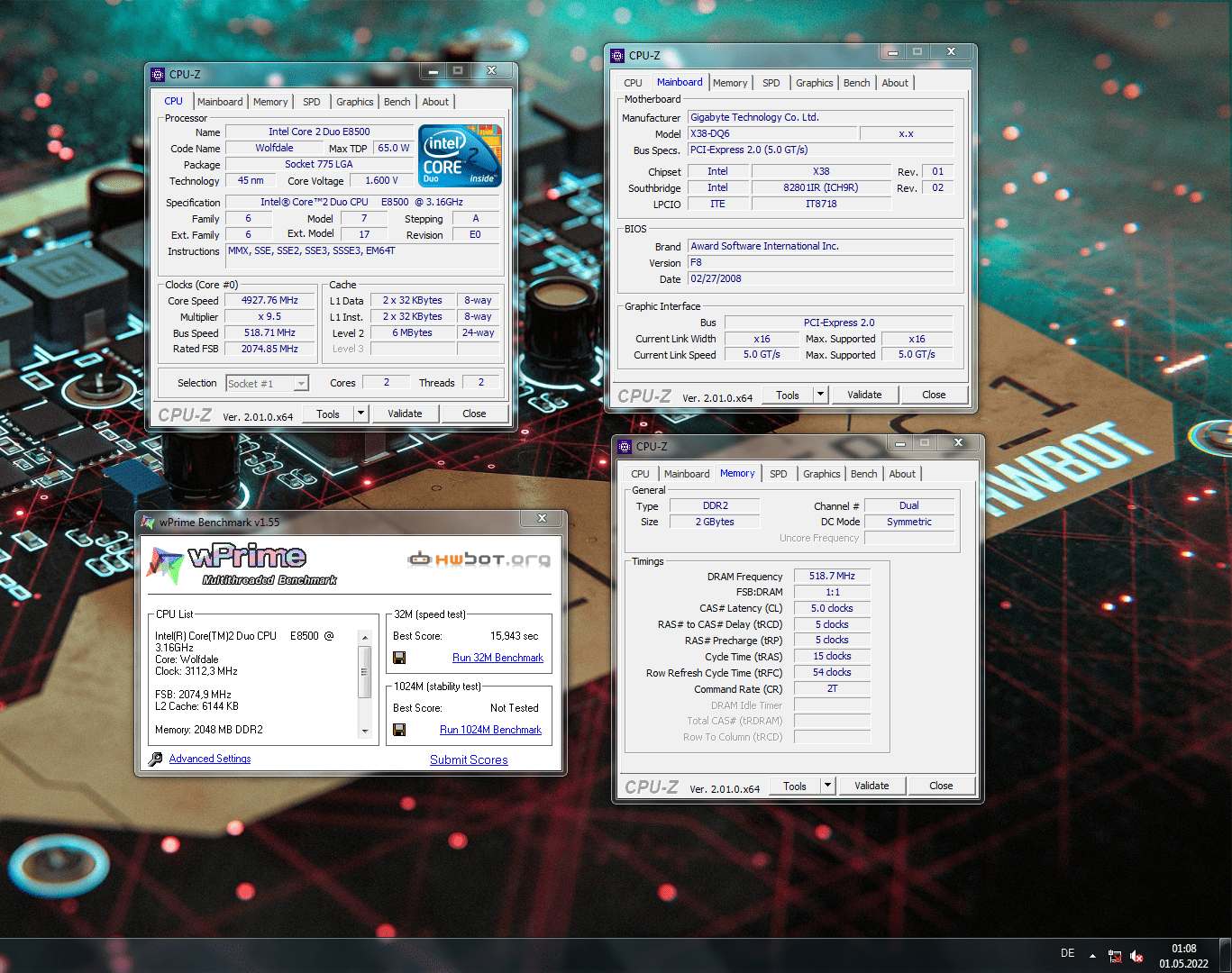This screenshot has width=1232, height=973.
Task: Open Tools dropdown arrow in Mainboard window
Action: pyautogui.click(x=820, y=395)
